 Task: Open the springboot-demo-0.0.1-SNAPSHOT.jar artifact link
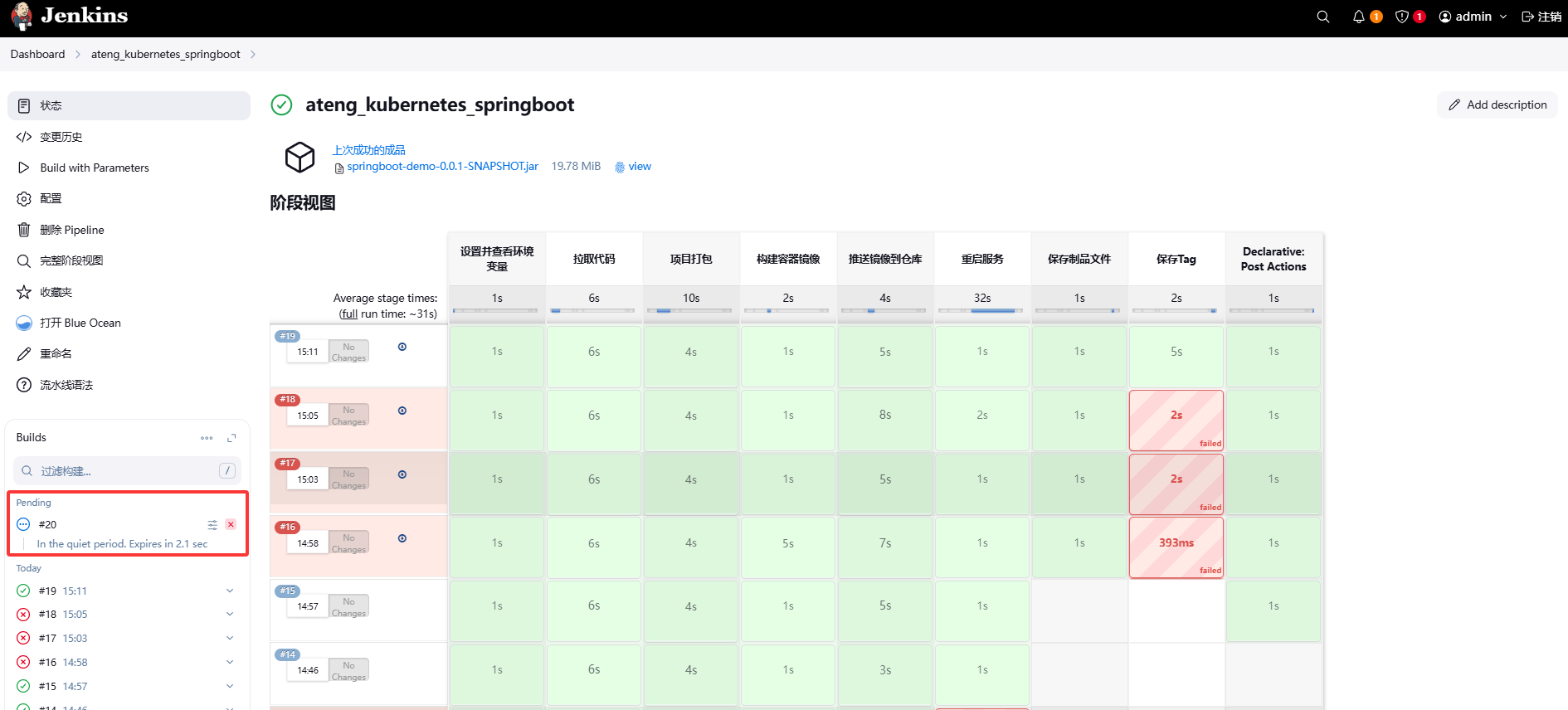(x=442, y=167)
